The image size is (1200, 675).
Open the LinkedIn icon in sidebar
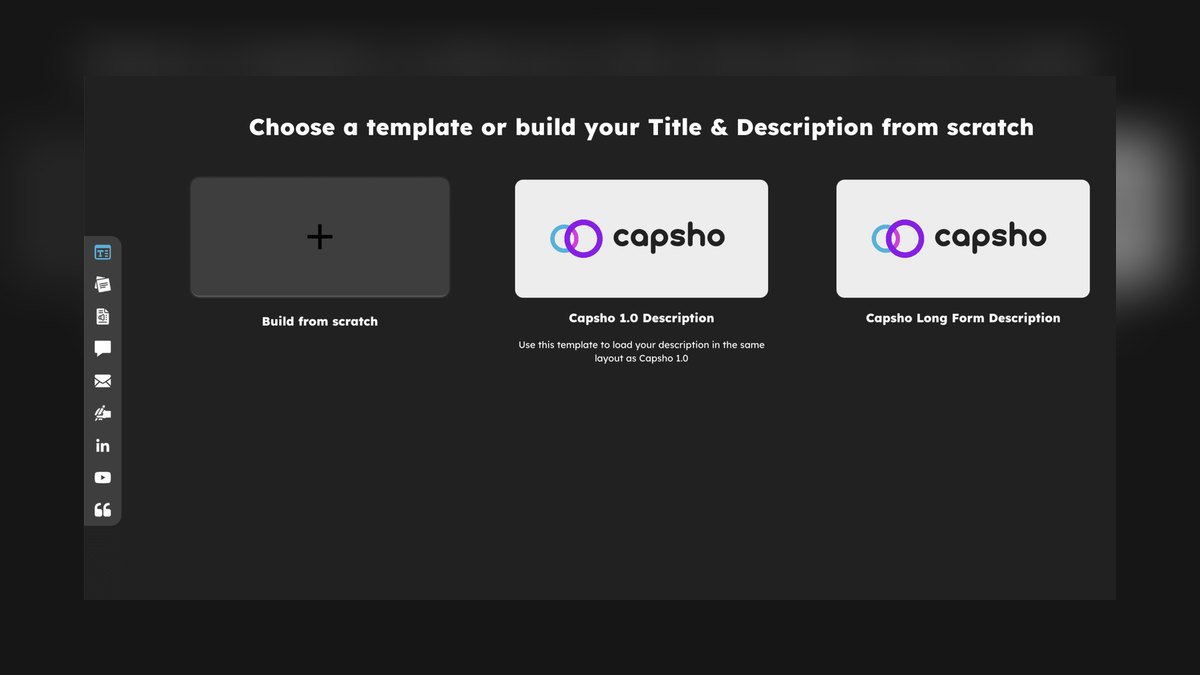pyautogui.click(x=102, y=445)
